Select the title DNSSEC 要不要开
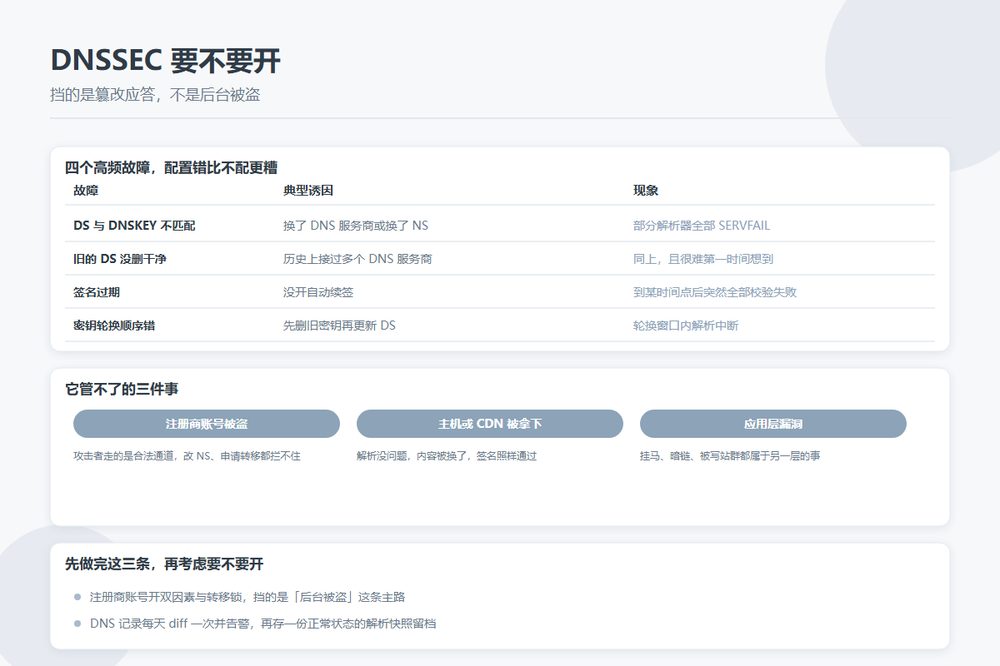 (x=165, y=61)
